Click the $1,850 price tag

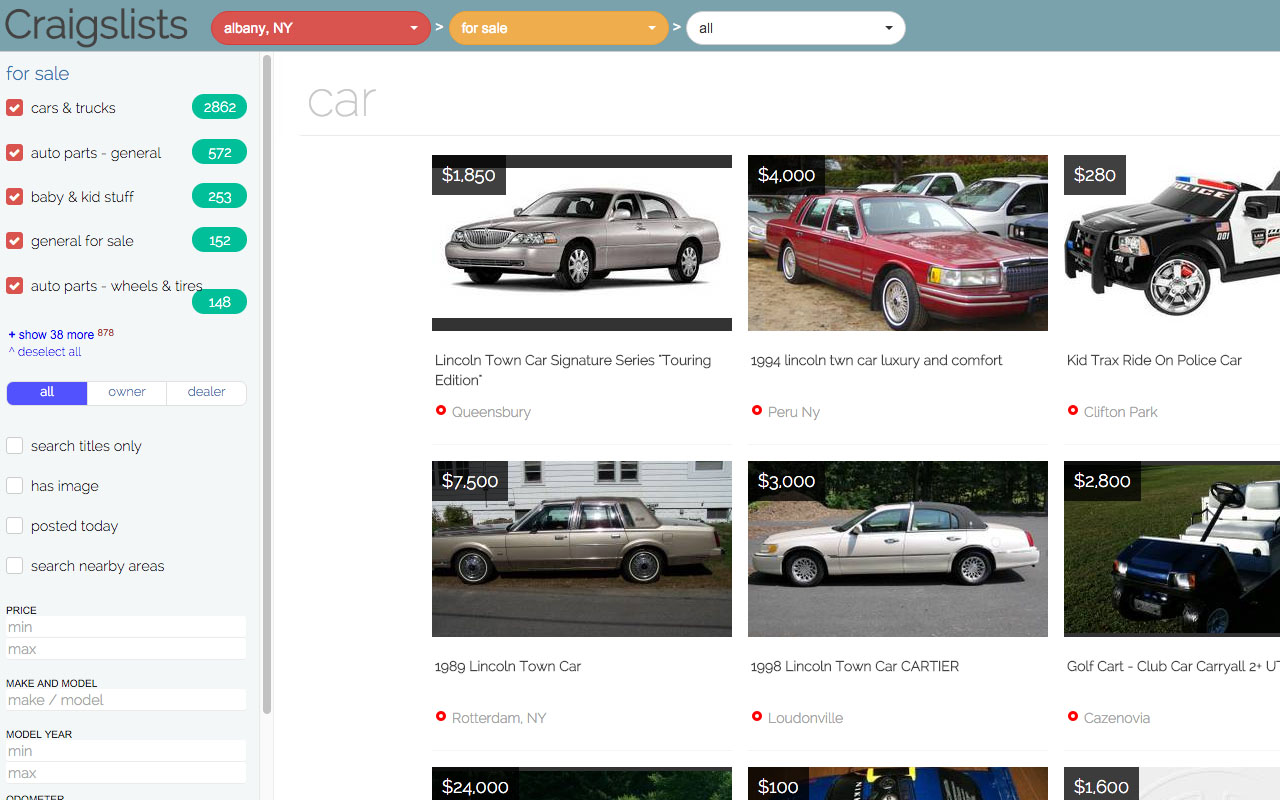[469, 175]
